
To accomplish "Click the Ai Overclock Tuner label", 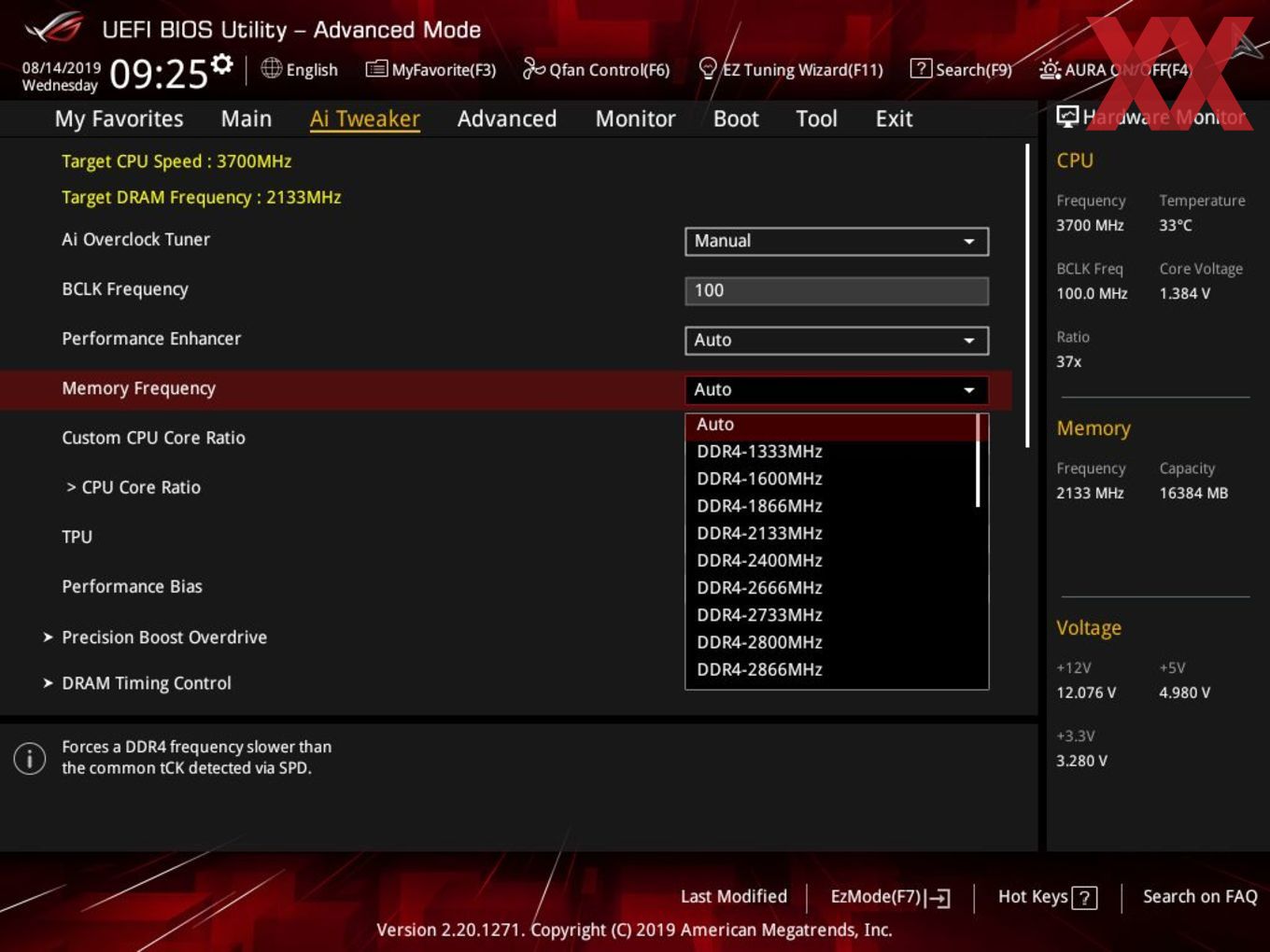I will pos(135,239).
